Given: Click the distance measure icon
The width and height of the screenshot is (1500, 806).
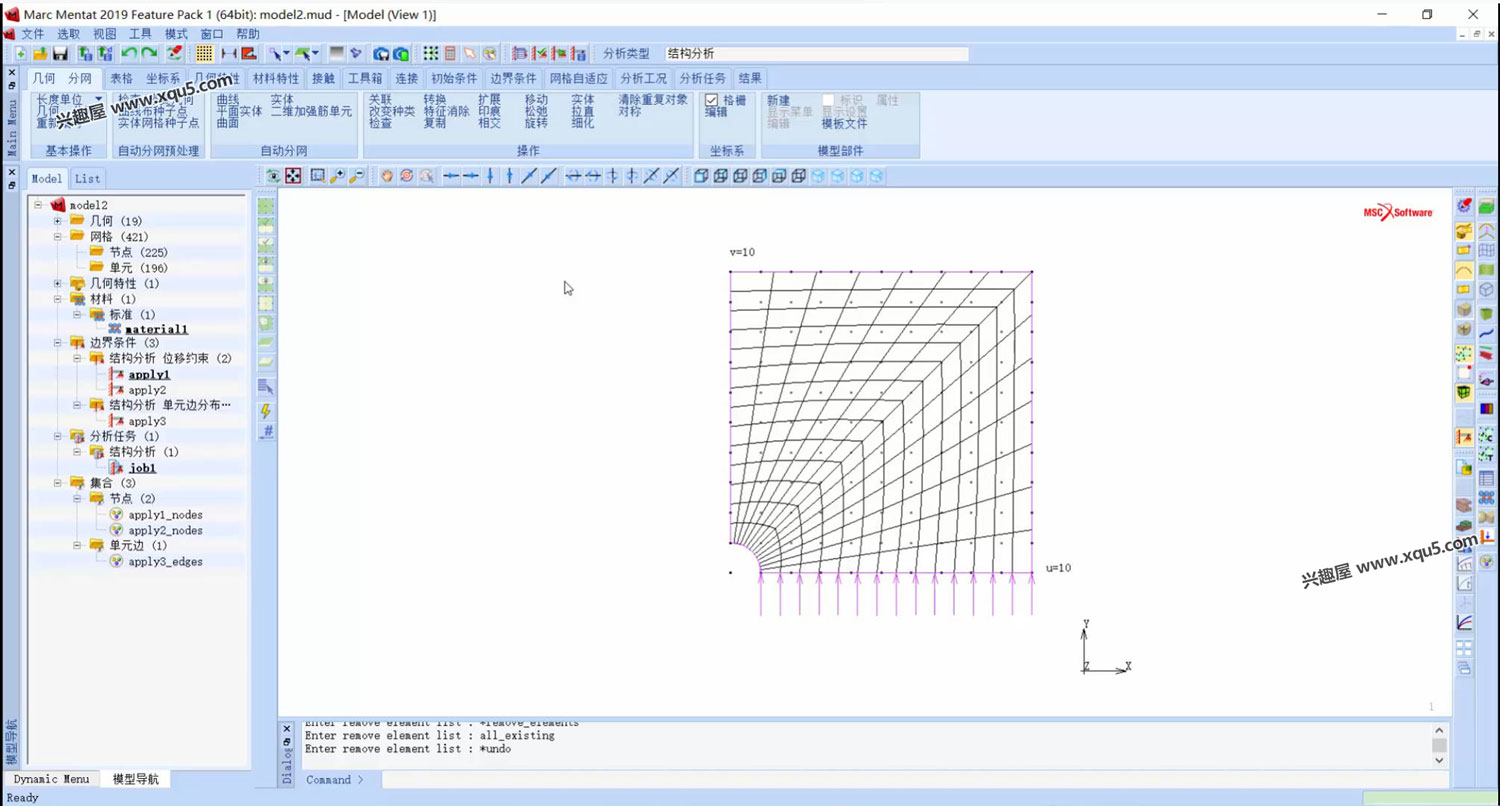Looking at the screenshot, I should tap(229, 53).
